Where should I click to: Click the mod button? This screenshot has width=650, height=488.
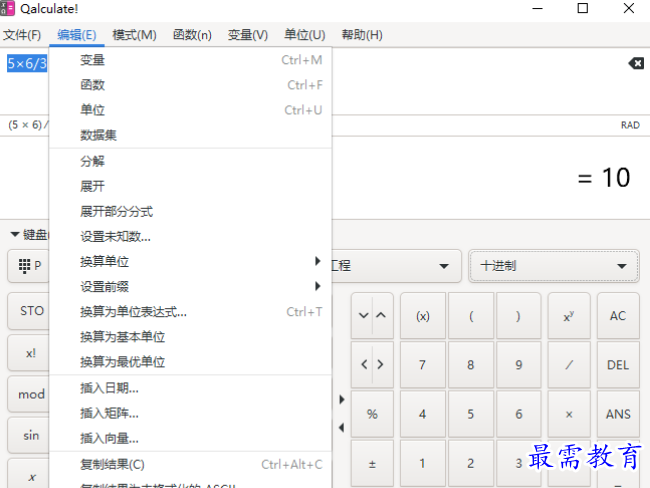28,394
